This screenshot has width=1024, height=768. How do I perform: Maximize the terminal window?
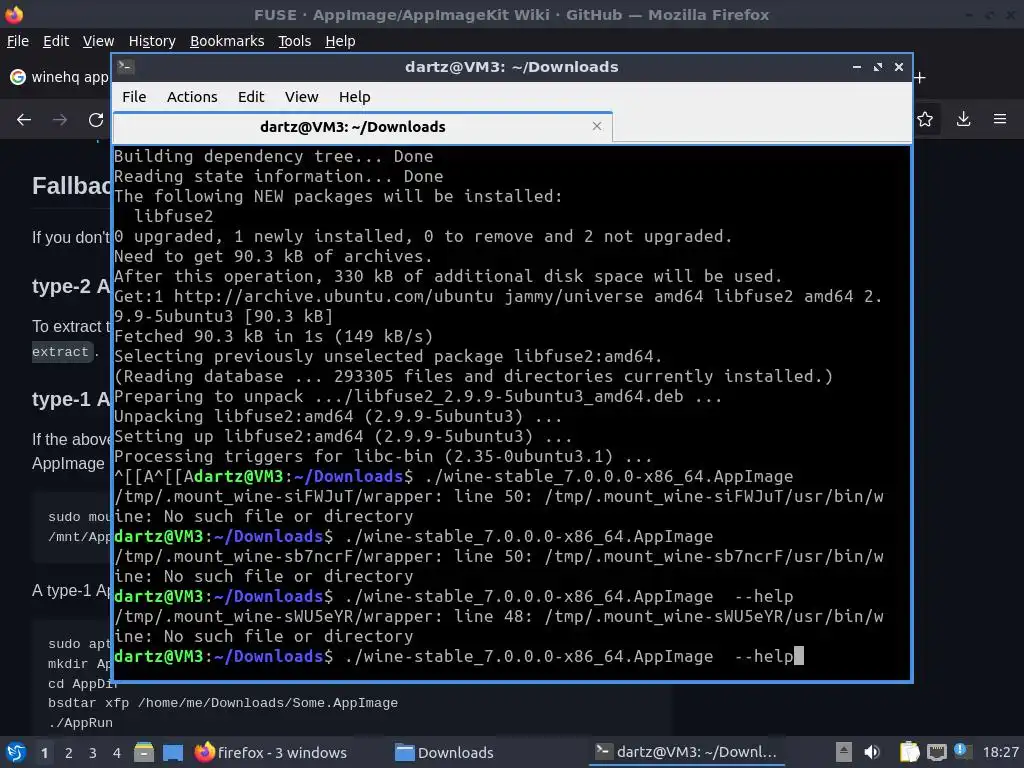click(x=878, y=67)
